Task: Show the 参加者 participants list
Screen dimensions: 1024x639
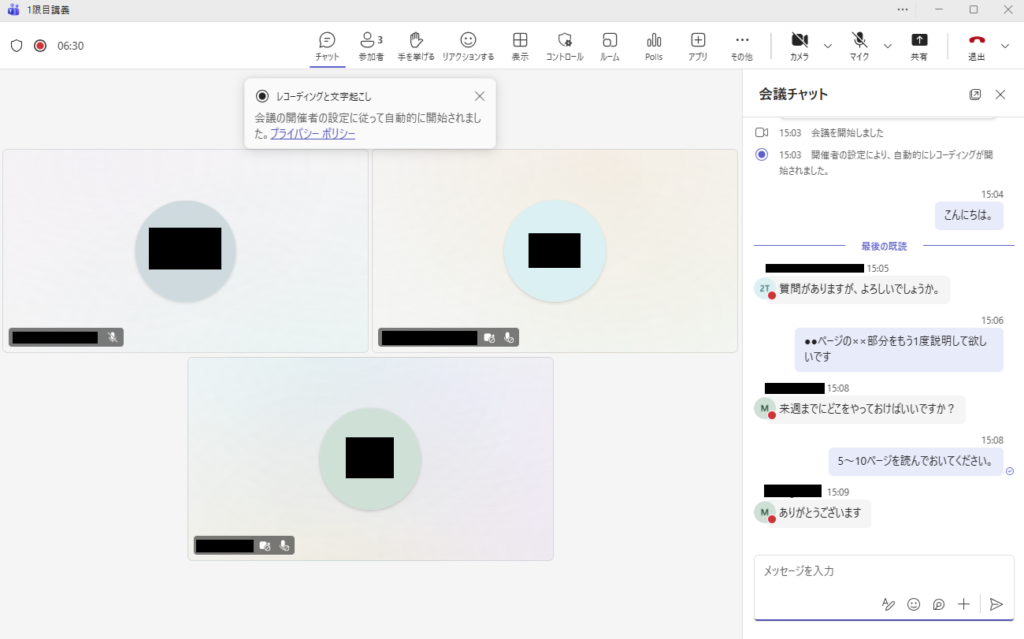Action: coord(371,45)
